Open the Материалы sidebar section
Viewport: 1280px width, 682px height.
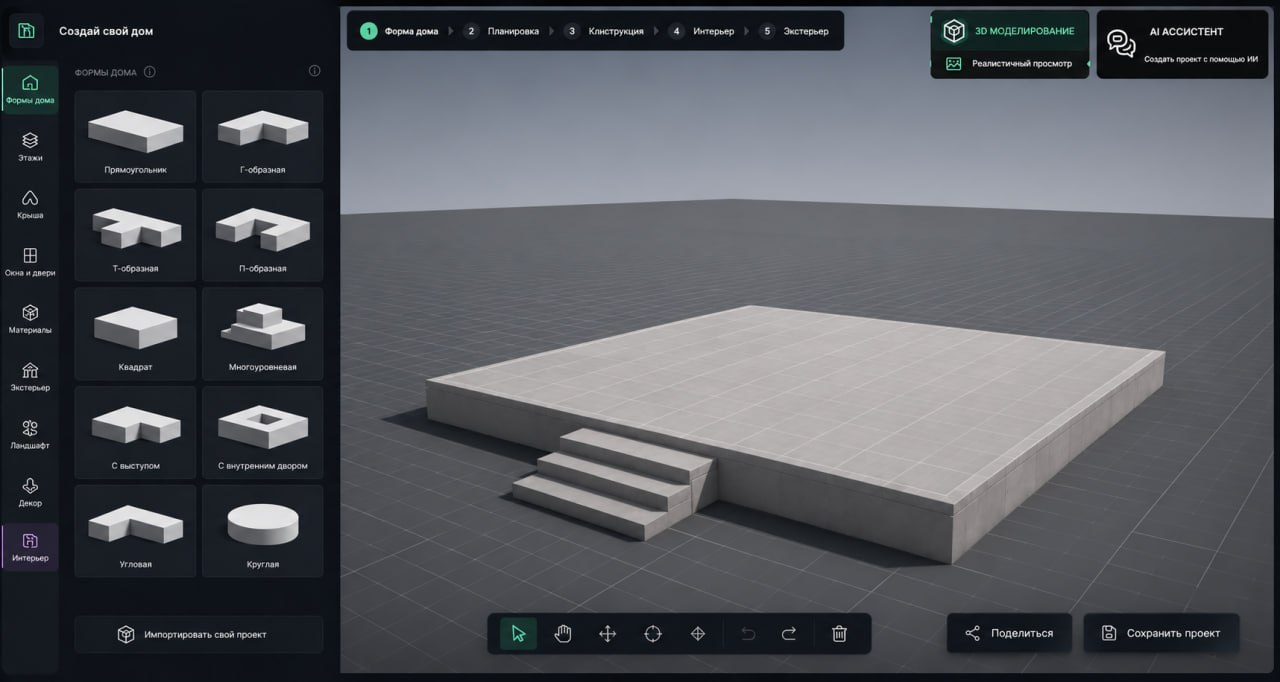(30, 319)
